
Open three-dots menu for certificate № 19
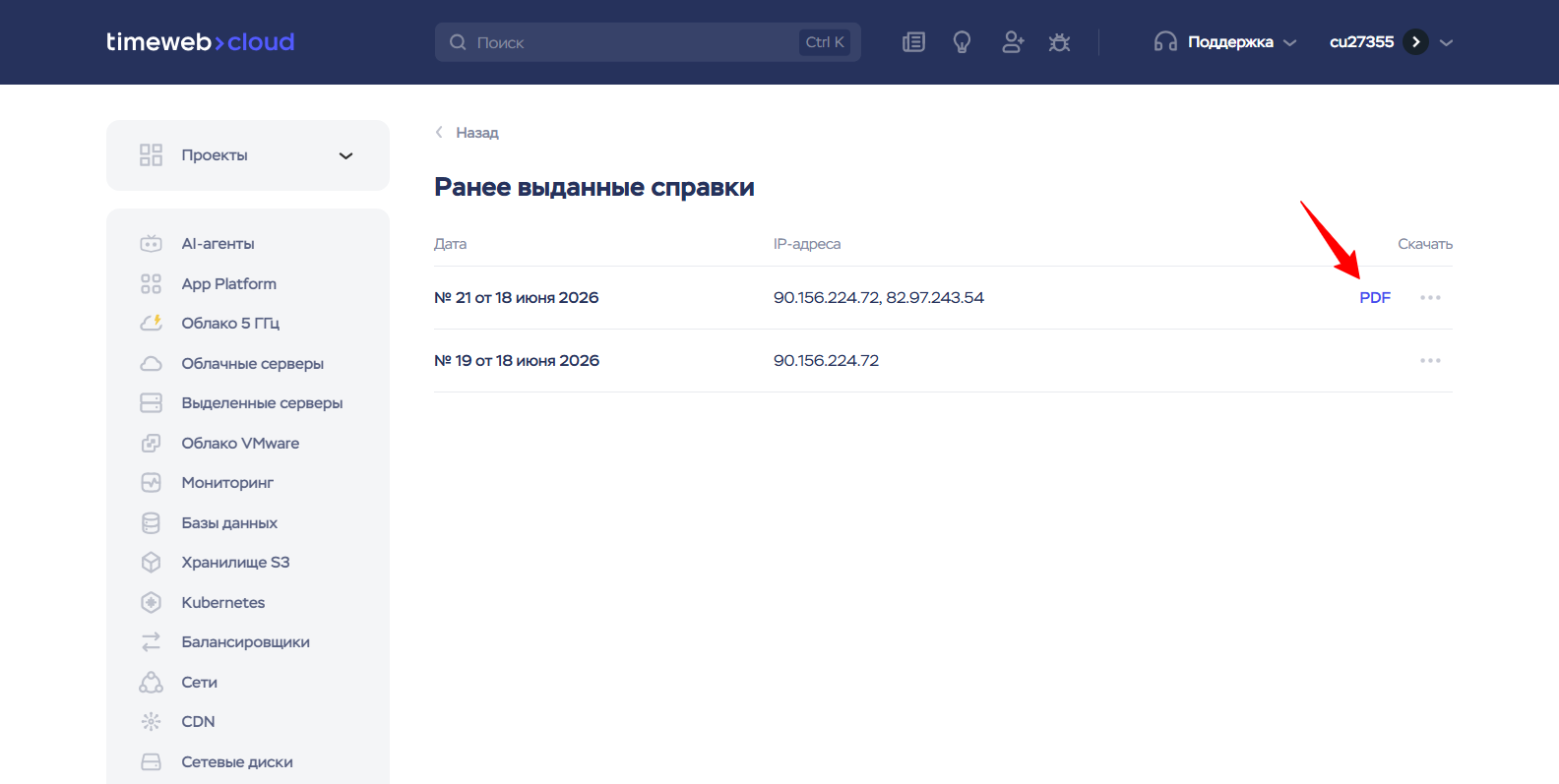(x=1430, y=360)
